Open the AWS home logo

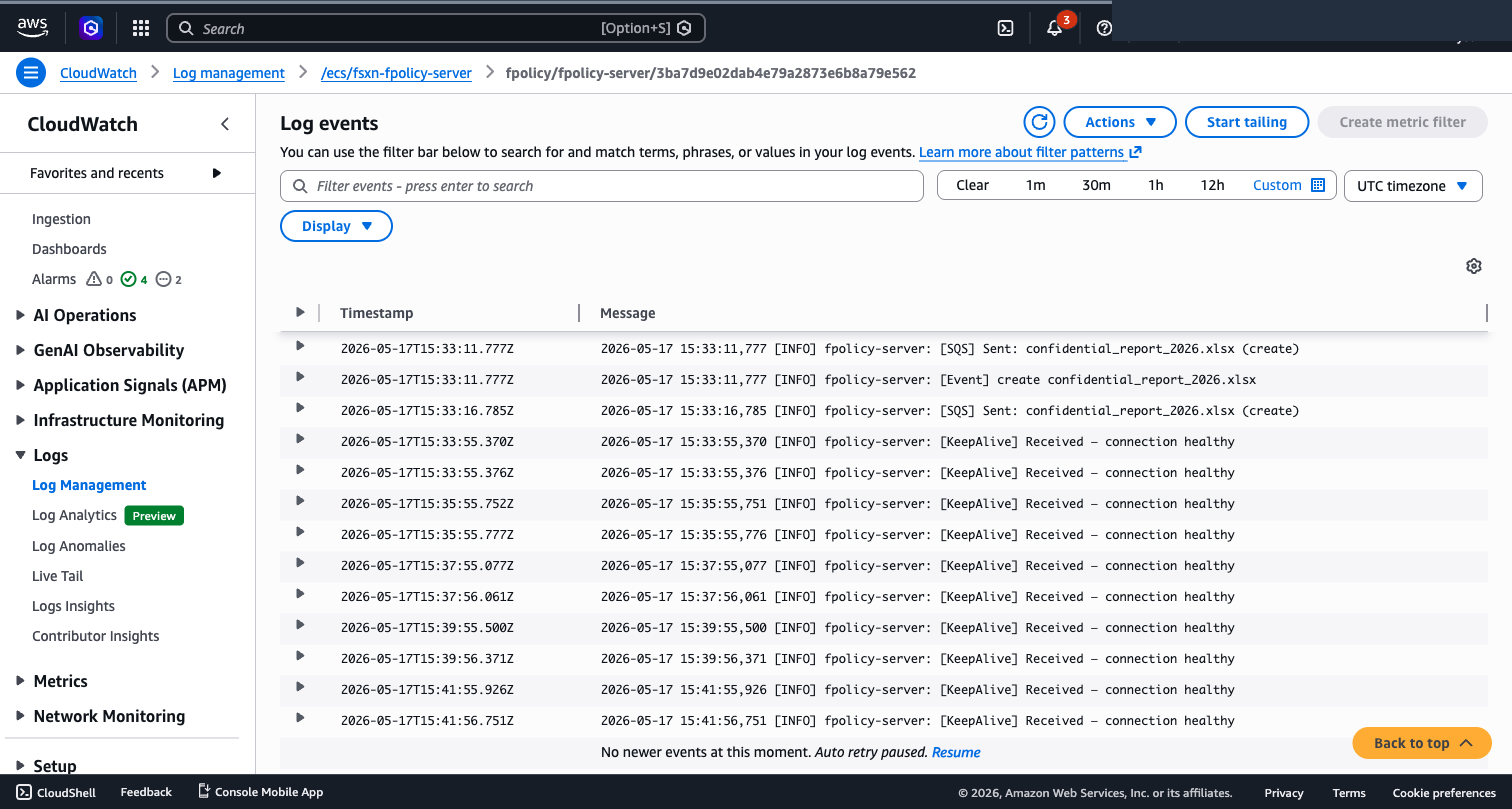(34, 28)
